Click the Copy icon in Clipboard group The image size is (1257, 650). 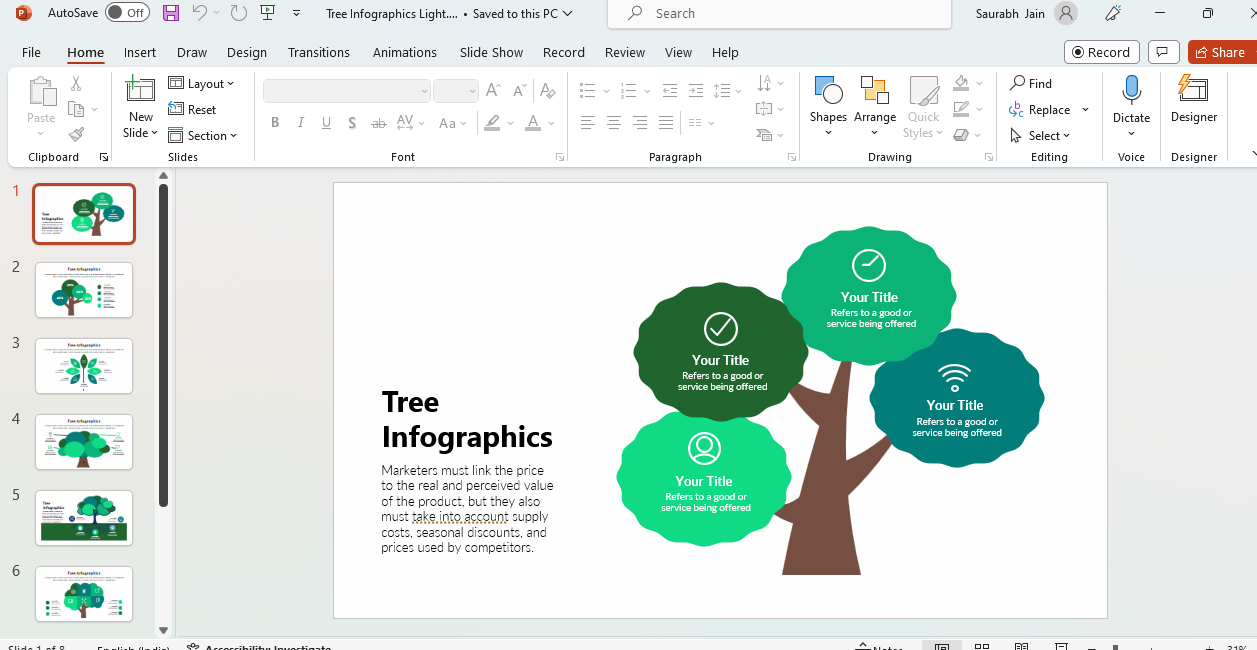coord(76,109)
